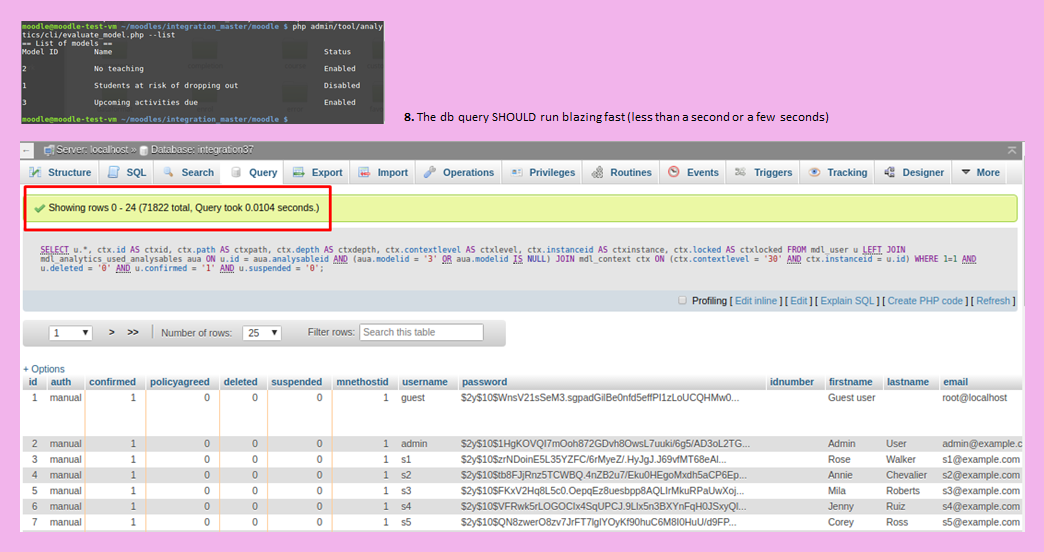Image resolution: width=1044 pixels, height=552 pixels.
Task: Switch to the Search tab
Action: 188,172
